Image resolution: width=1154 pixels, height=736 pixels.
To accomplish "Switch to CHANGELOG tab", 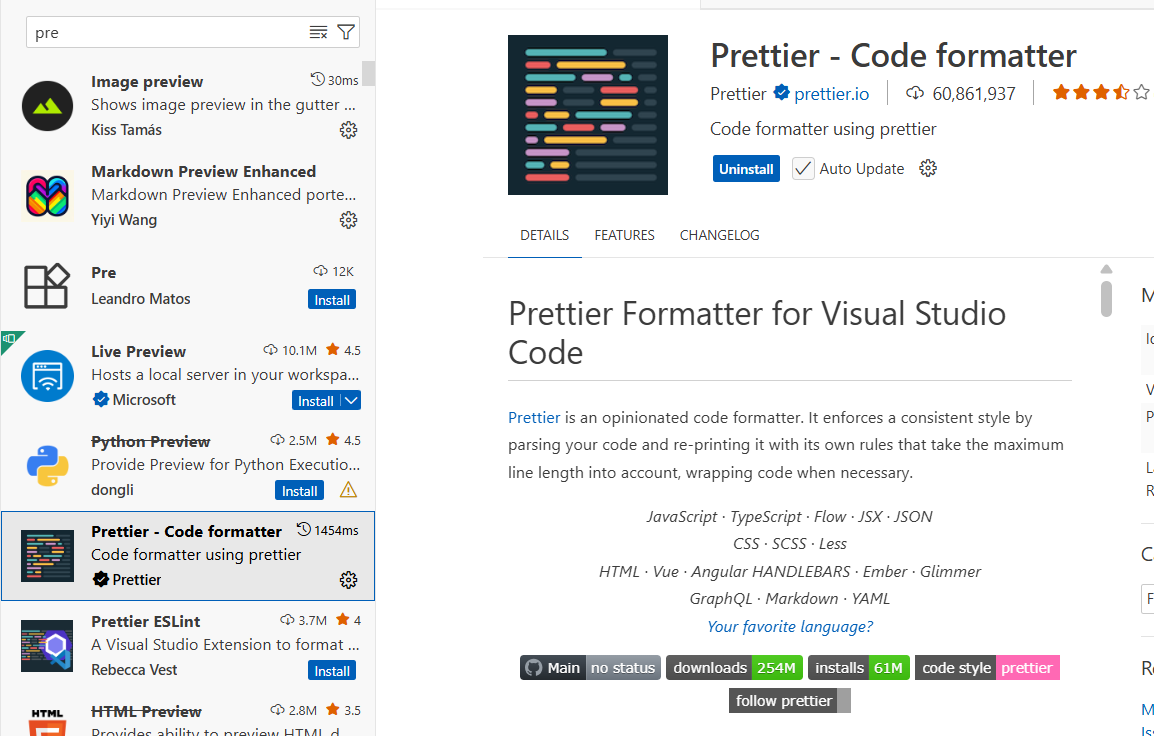I will click(719, 236).
